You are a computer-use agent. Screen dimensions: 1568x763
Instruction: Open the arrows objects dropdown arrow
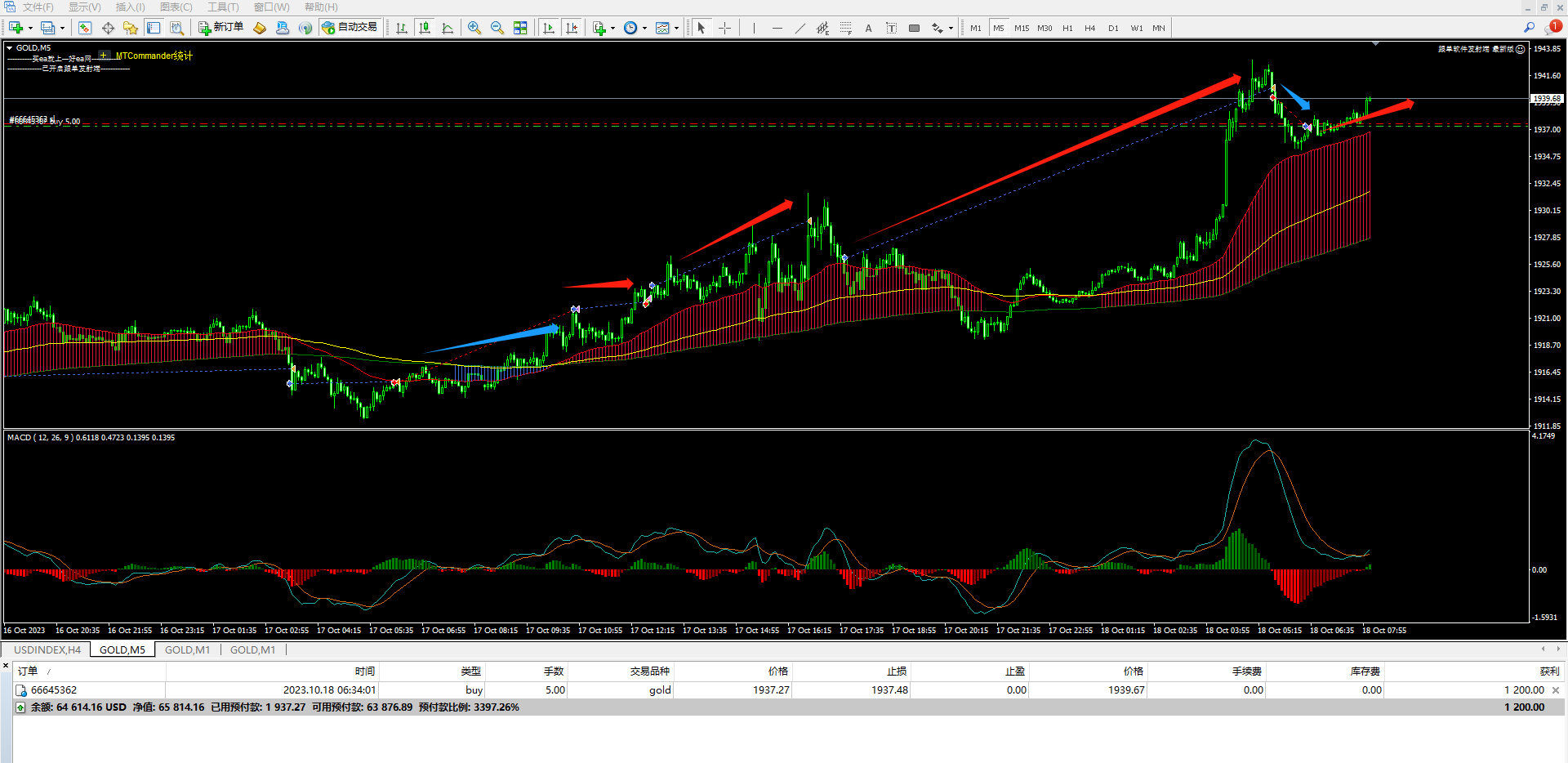(951, 28)
